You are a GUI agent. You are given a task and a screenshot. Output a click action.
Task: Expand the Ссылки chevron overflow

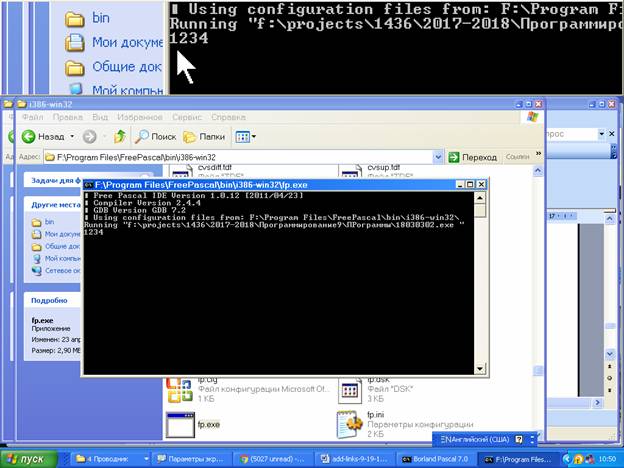[538, 153]
